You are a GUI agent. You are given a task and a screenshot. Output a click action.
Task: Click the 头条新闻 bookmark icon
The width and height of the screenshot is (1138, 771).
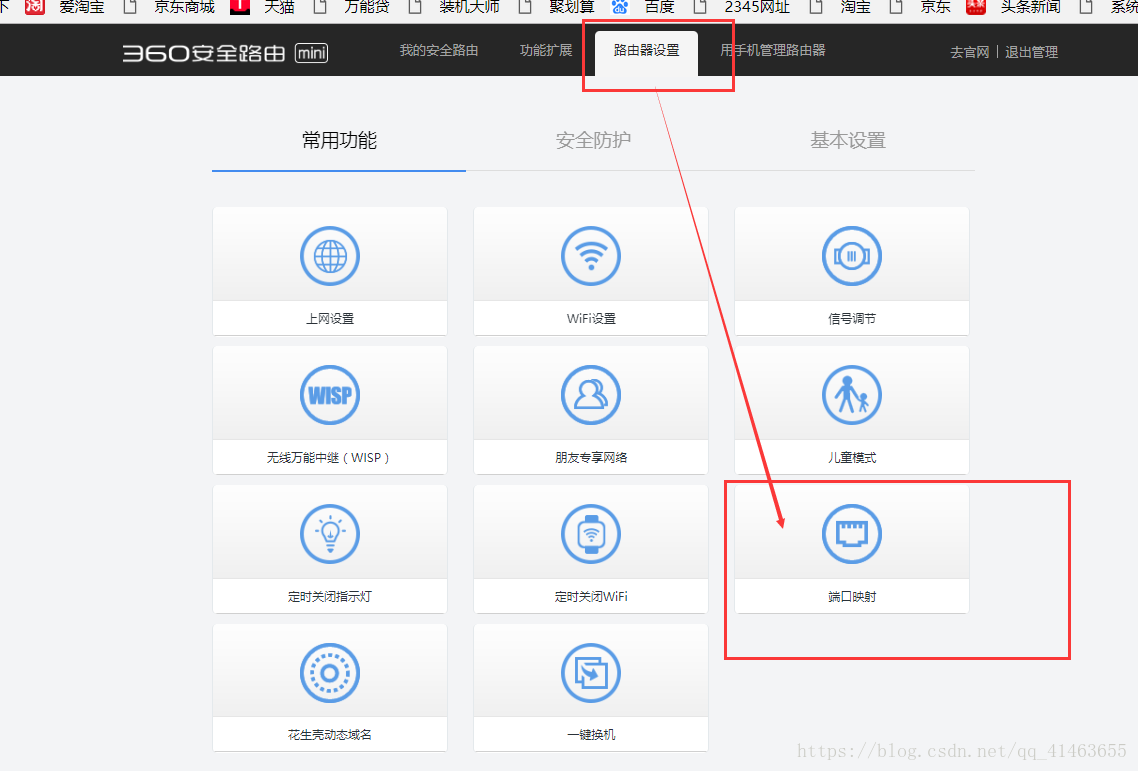point(976,7)
